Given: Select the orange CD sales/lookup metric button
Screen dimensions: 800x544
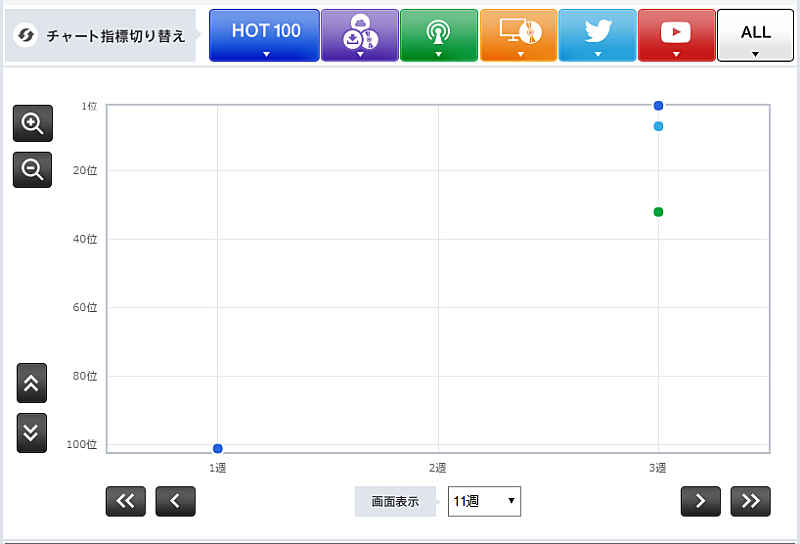Looking at the screenshot, I should tap(518, 36).
